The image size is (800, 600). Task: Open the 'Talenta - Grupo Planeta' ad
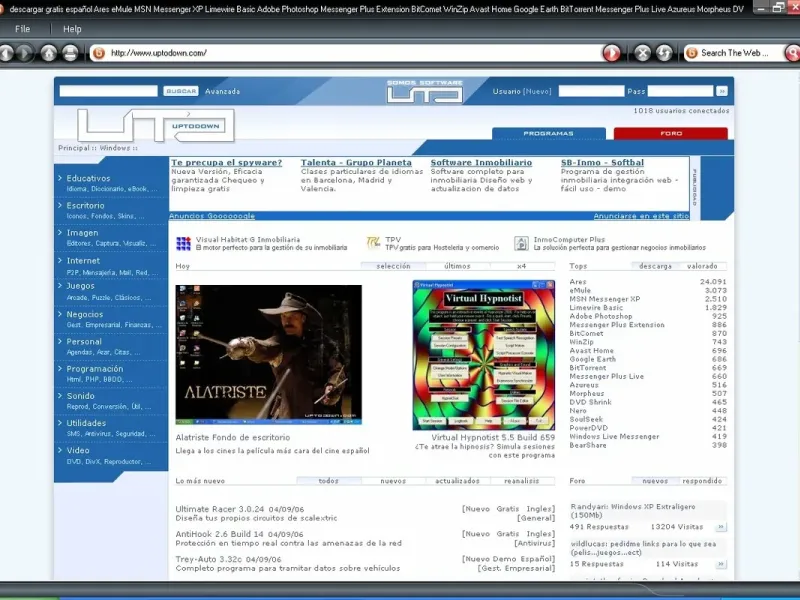pos(356,162)
